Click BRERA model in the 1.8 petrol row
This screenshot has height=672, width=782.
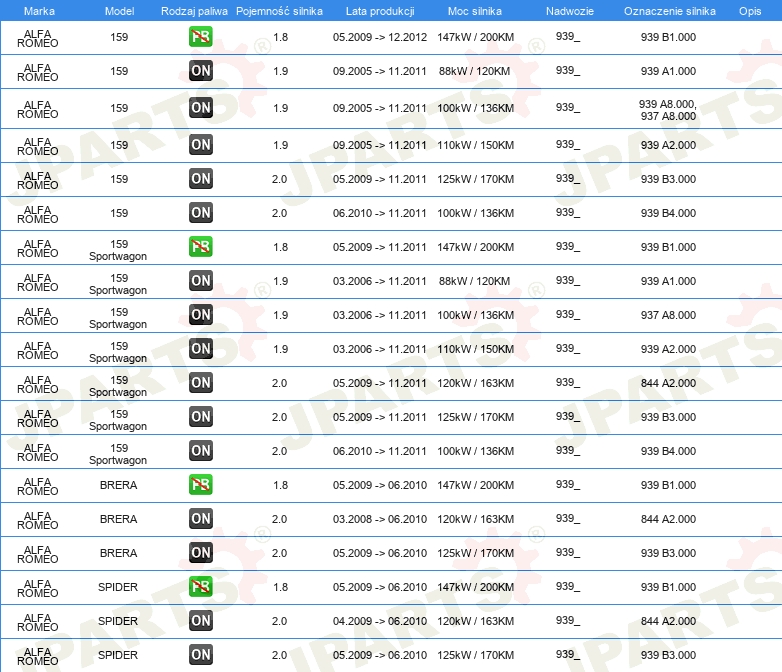(x=119, y=485)
